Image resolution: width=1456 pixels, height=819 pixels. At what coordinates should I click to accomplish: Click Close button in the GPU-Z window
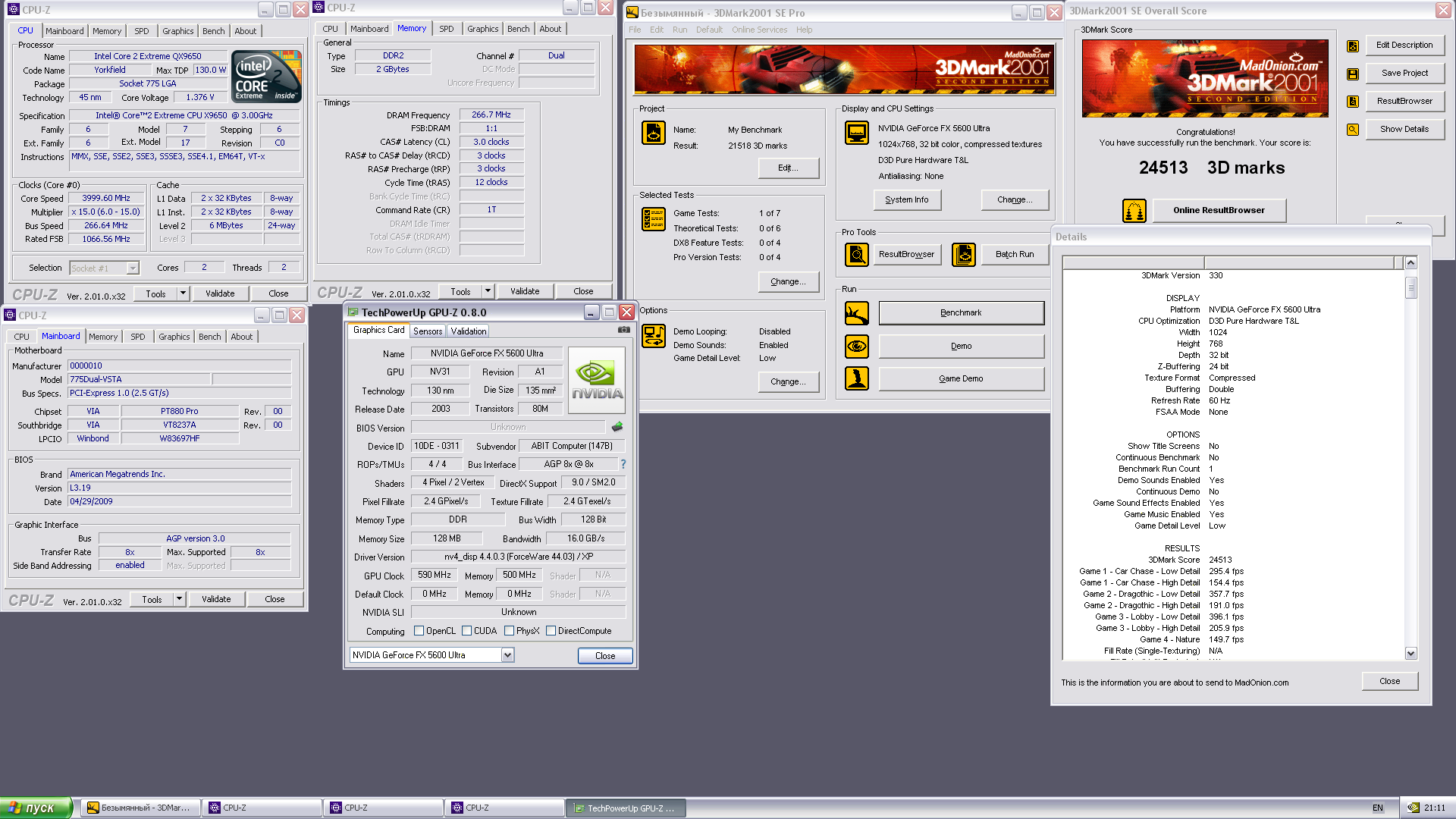pos(605,656)
